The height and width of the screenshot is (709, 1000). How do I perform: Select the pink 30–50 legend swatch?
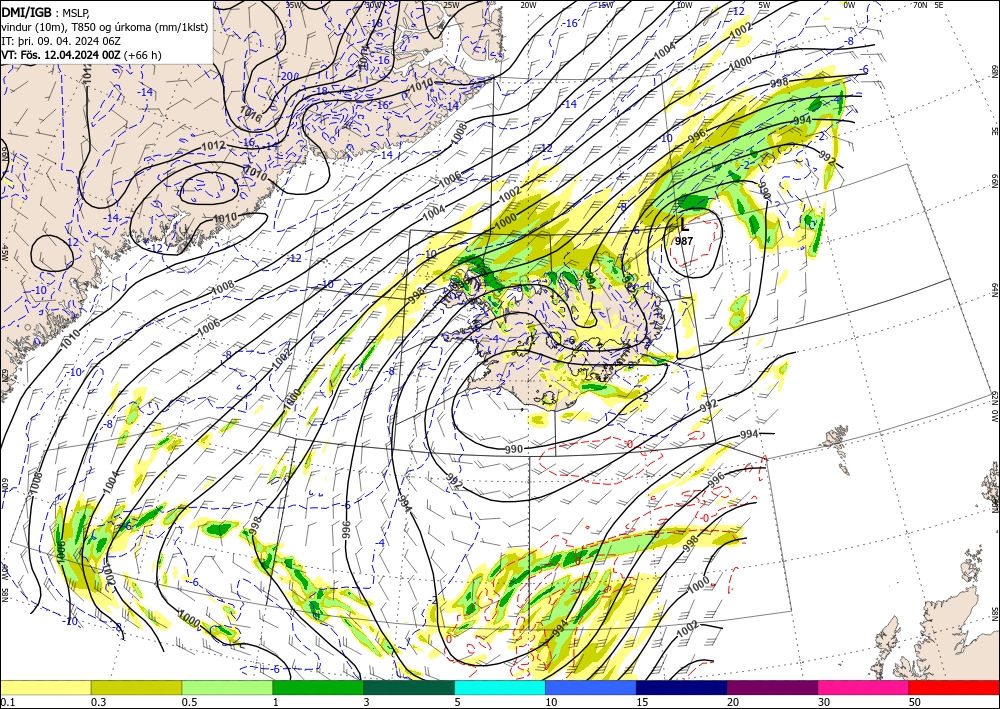[x=864, y=687]
